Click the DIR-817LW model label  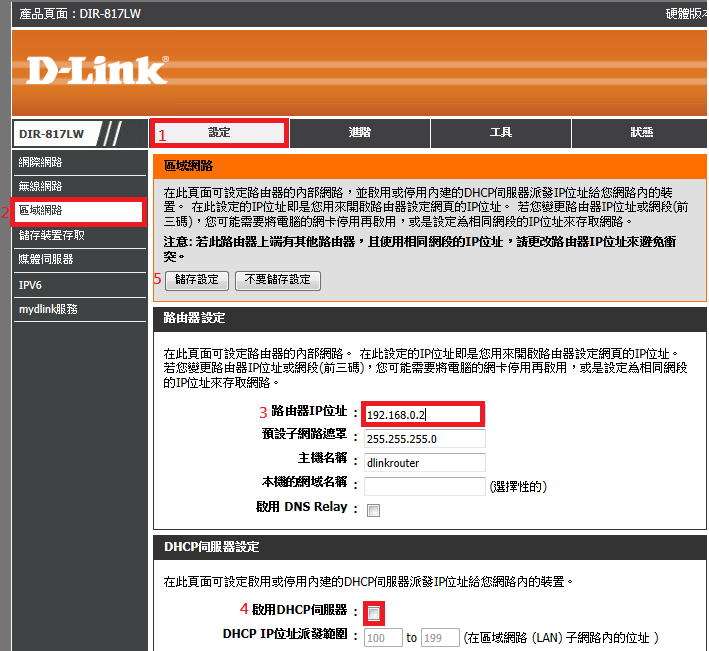52,134
